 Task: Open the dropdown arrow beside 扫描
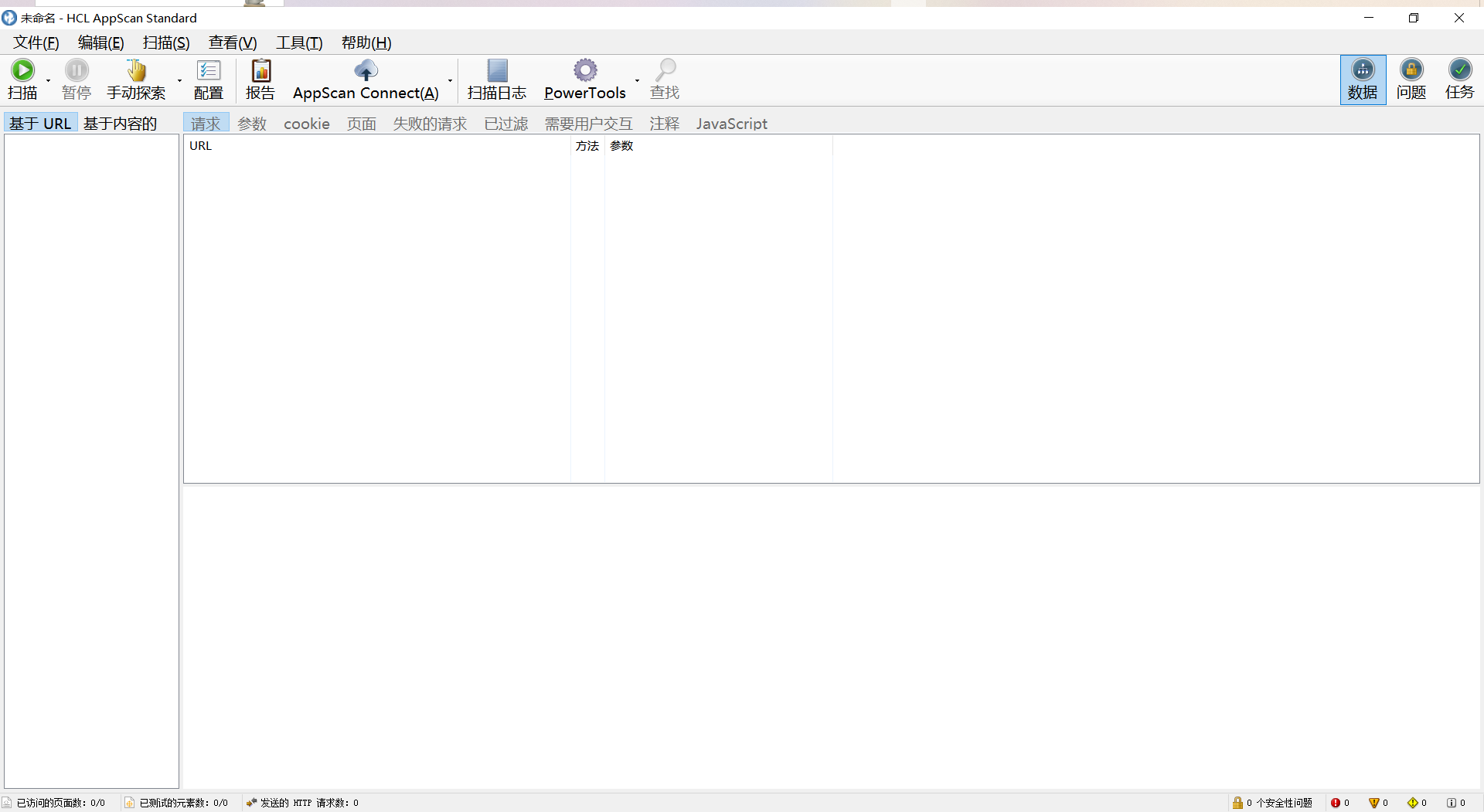tap(48, 80)
